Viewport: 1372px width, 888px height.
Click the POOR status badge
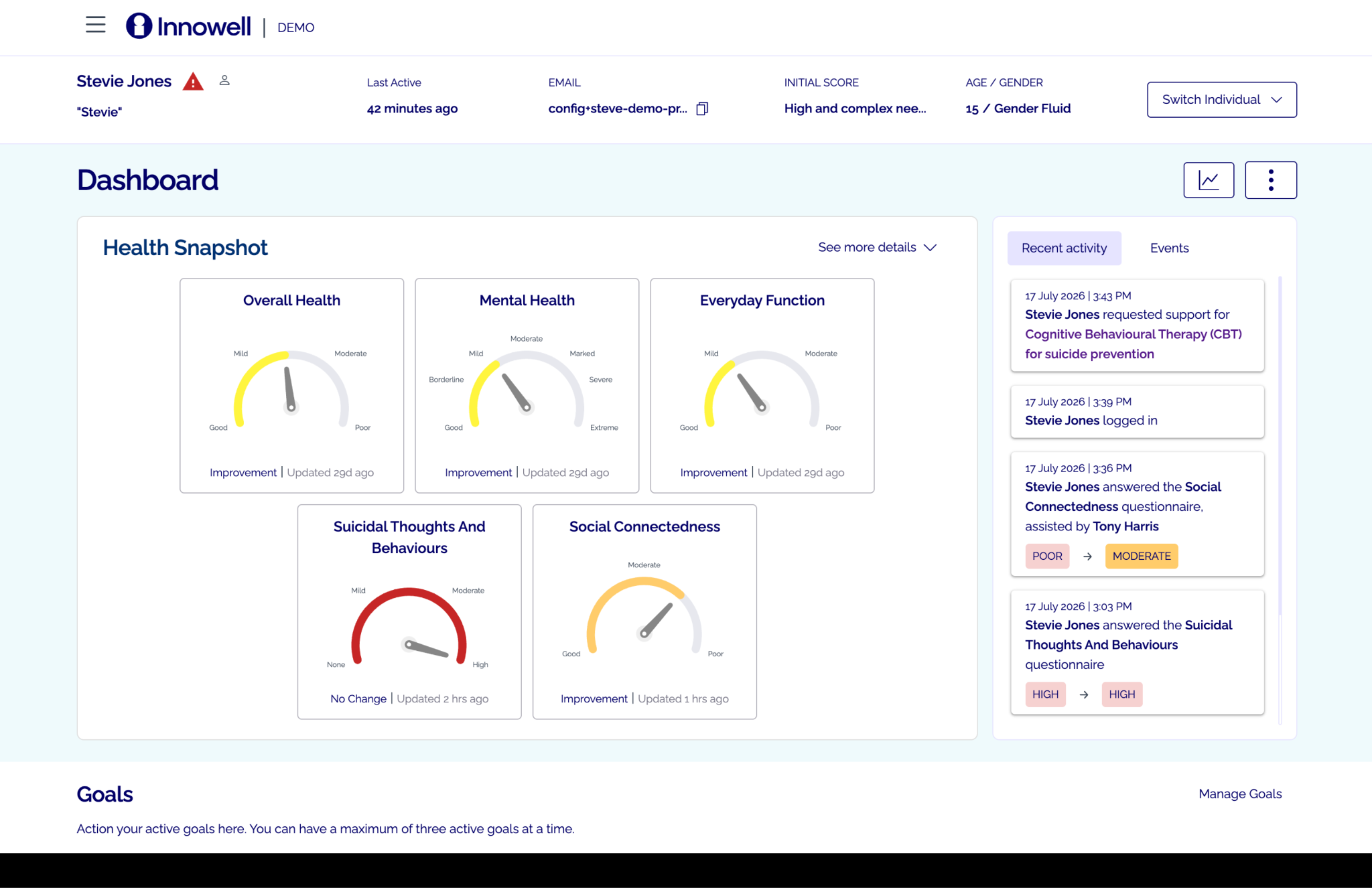point(1047,556)
